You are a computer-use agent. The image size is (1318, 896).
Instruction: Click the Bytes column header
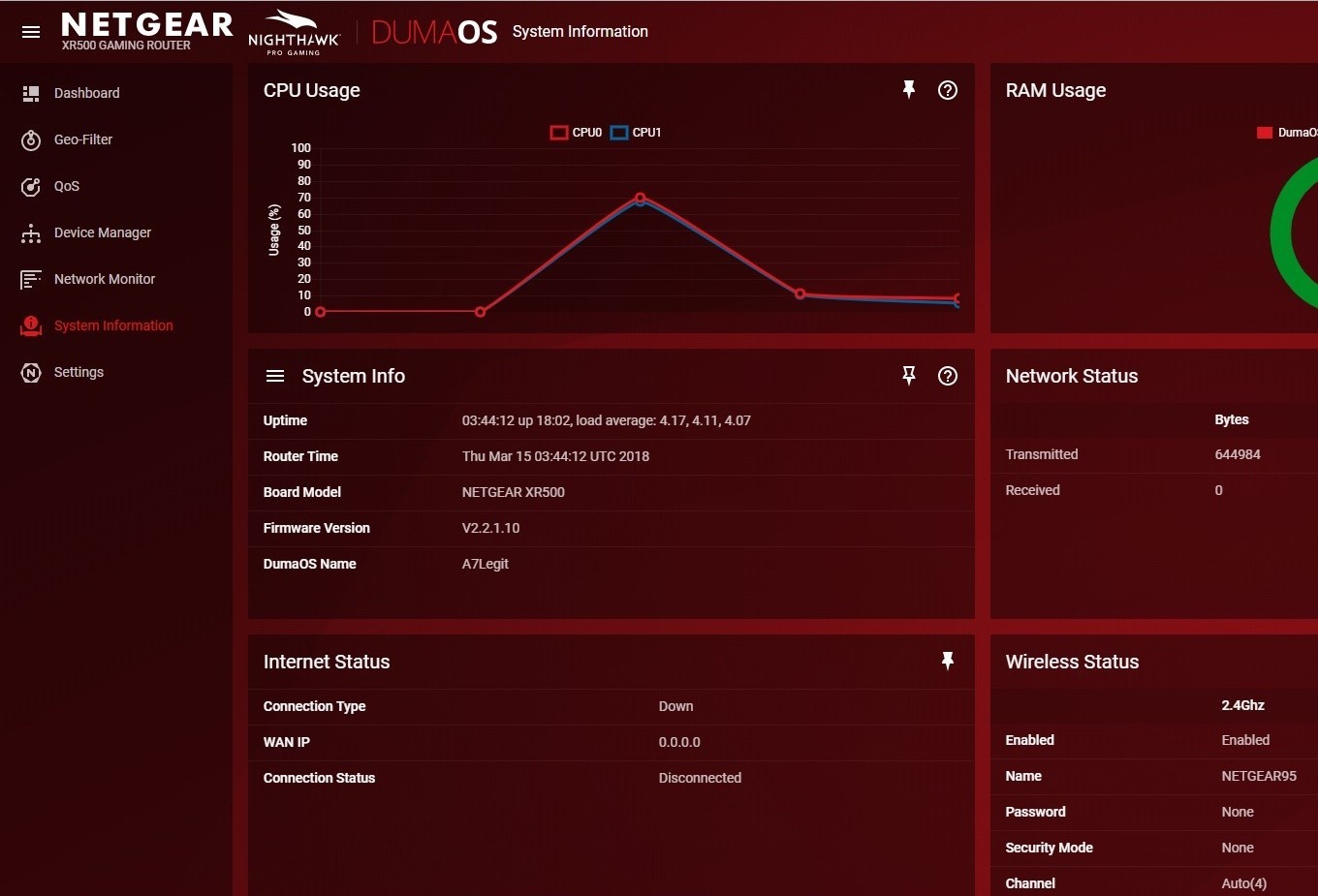[1232, 419]
